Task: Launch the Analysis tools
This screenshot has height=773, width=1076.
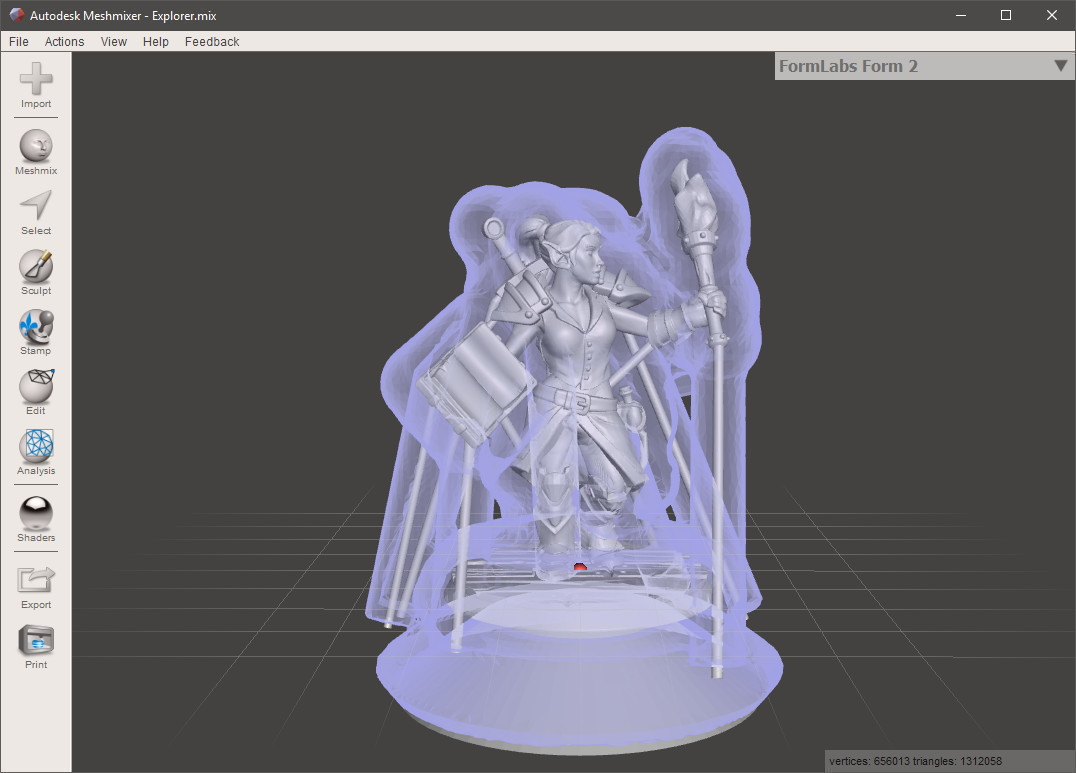Action: (x=36, y=447)
